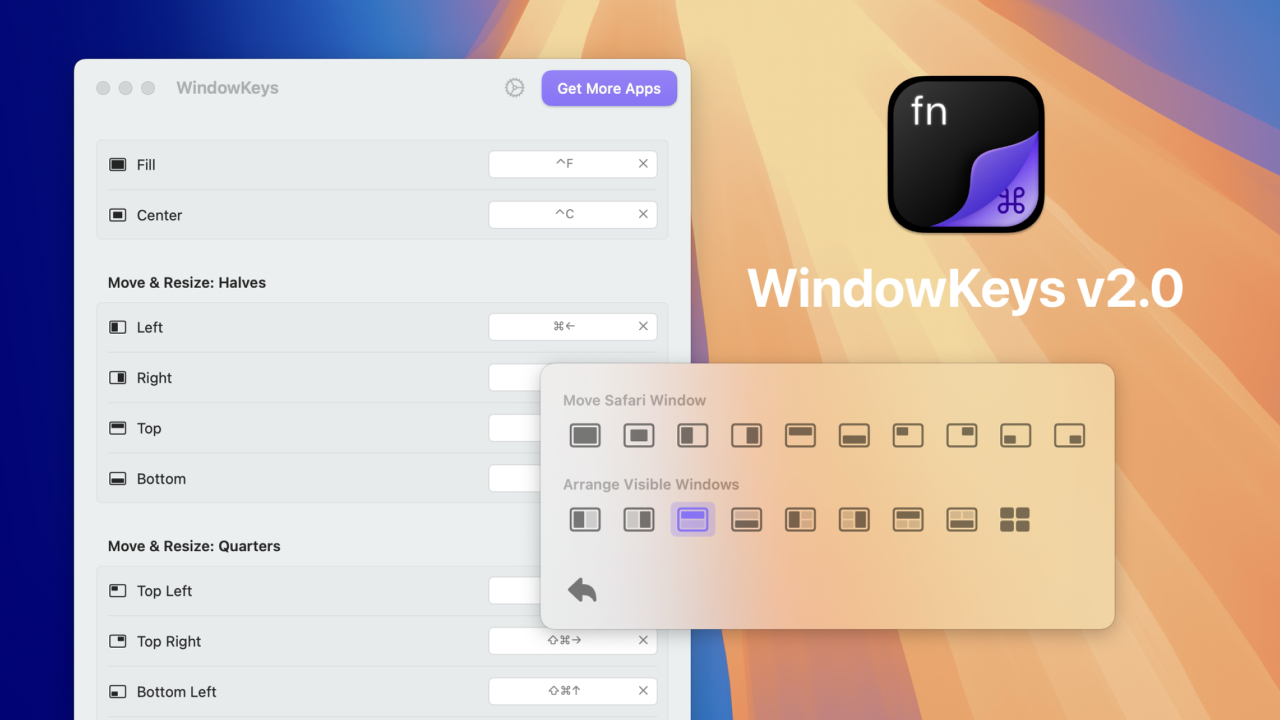Viewport: 1280px width, 720px height.
Task: Click the Right row icon in WindowKeys list
Action: pyautogui.click(x=118, y=378)
